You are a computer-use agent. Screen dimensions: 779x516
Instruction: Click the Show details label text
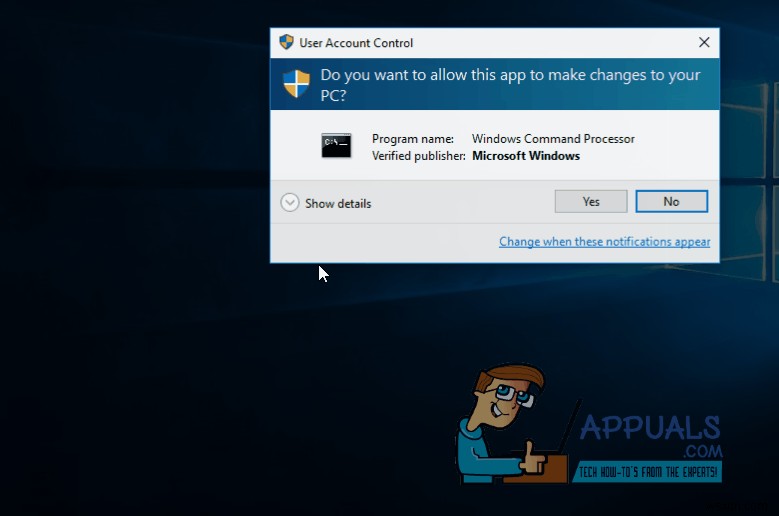click(x=338, y=204)
